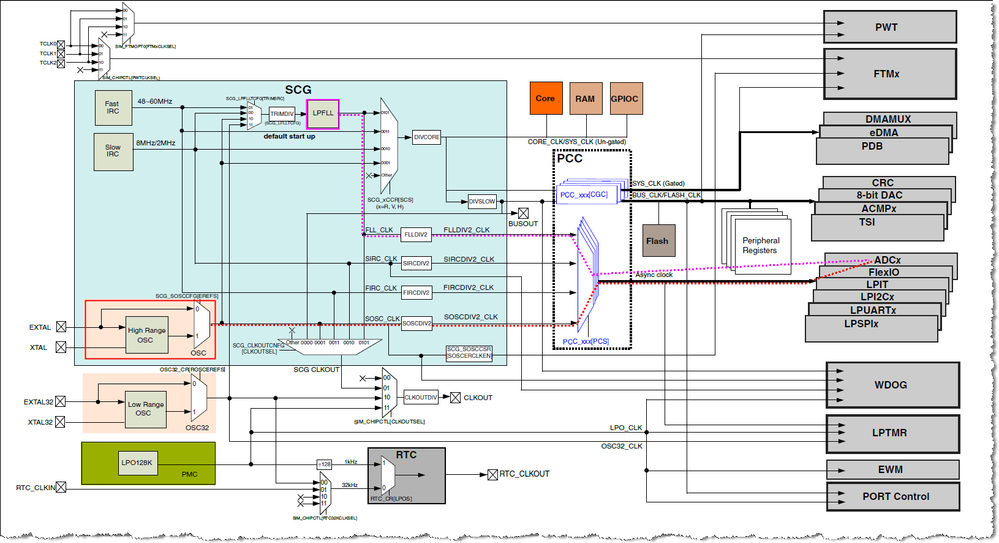
Task: Click the SCG_xCCR[SCS] system clock multiplexer
Action: pyautogui.click(x=389, y=146)
